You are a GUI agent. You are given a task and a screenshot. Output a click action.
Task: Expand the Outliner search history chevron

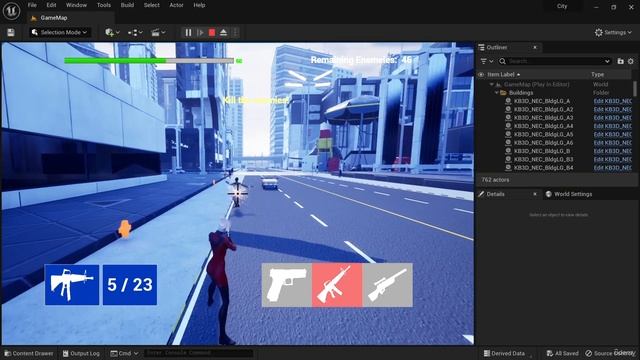(x=607, y=61)
